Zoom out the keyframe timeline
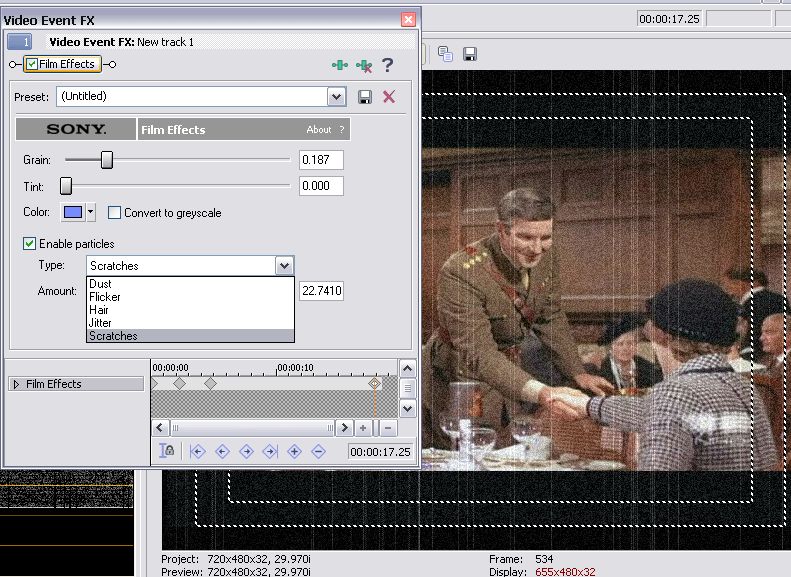The height and width of the screenshot is (577, 791). coord(388,428)
